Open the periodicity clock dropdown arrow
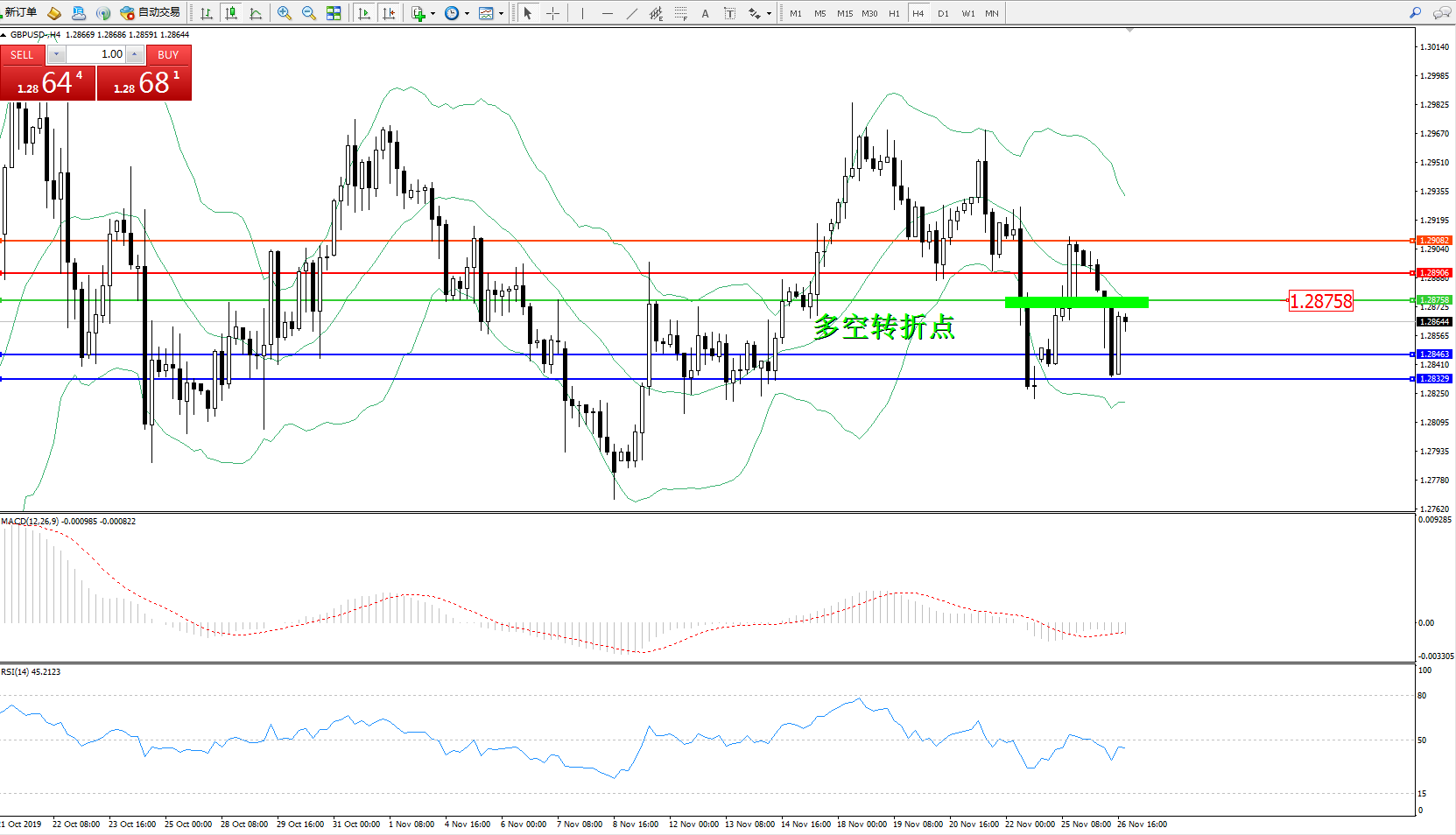 [467, 13]
